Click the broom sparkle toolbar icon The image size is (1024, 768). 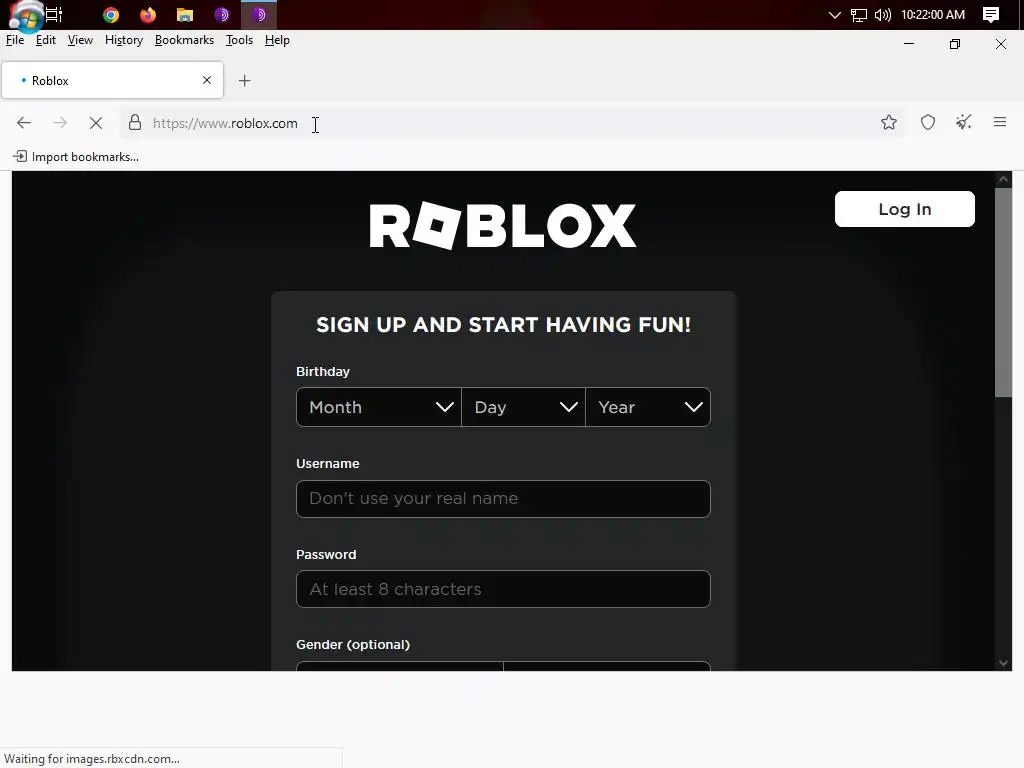point(963,122)
